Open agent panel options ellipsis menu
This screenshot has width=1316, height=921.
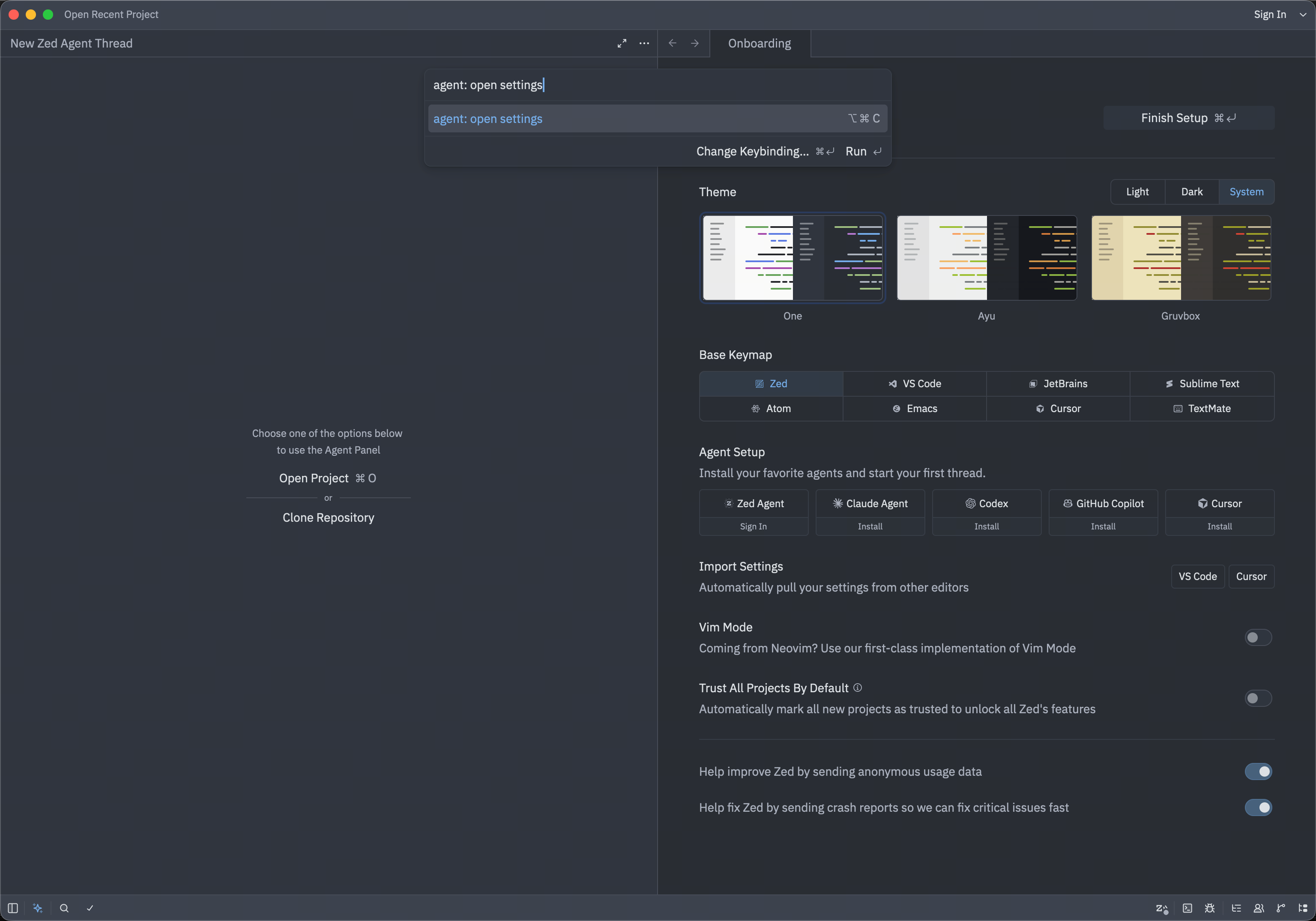coord(644,44)
